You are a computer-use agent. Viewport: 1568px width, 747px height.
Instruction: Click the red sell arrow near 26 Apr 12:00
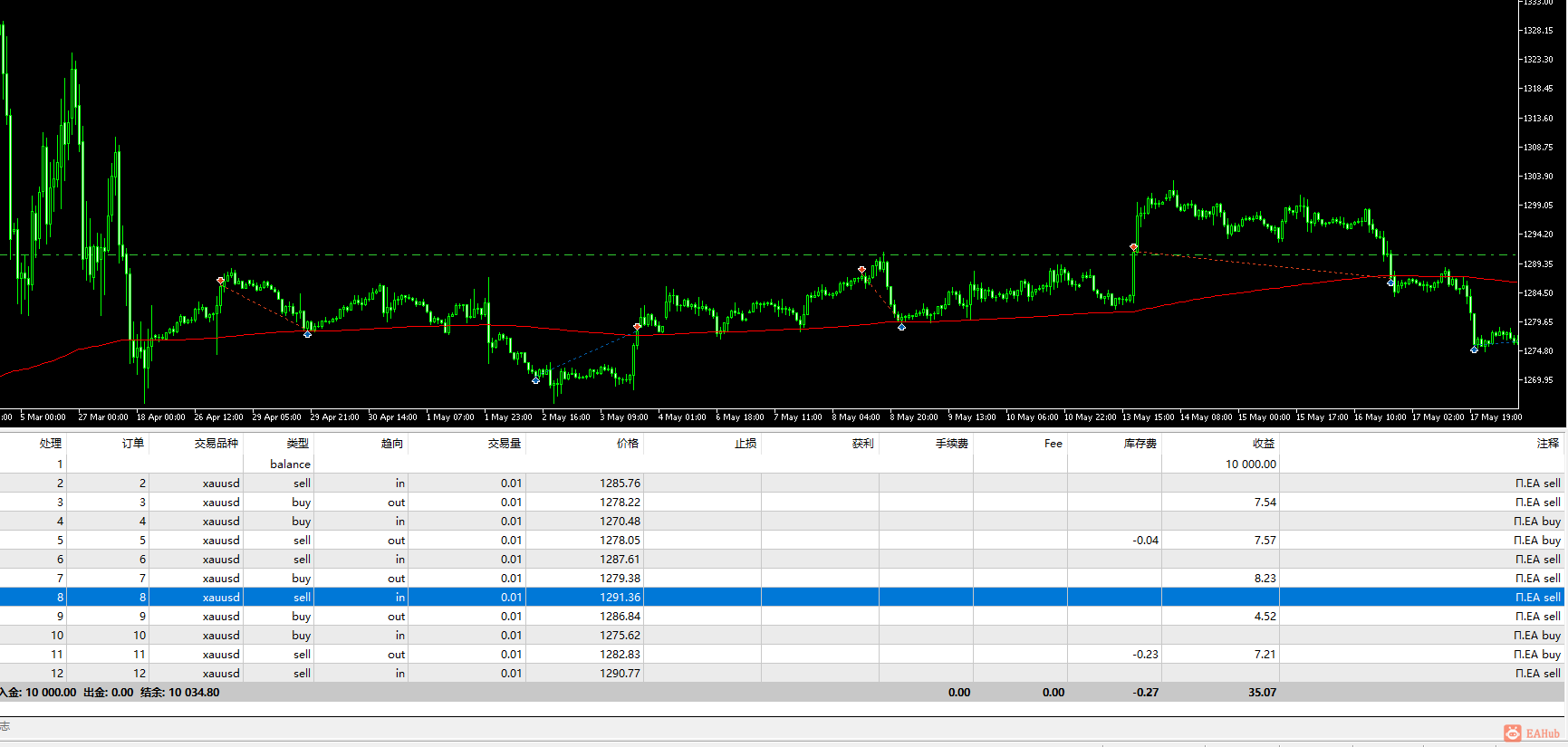[220, 281]
